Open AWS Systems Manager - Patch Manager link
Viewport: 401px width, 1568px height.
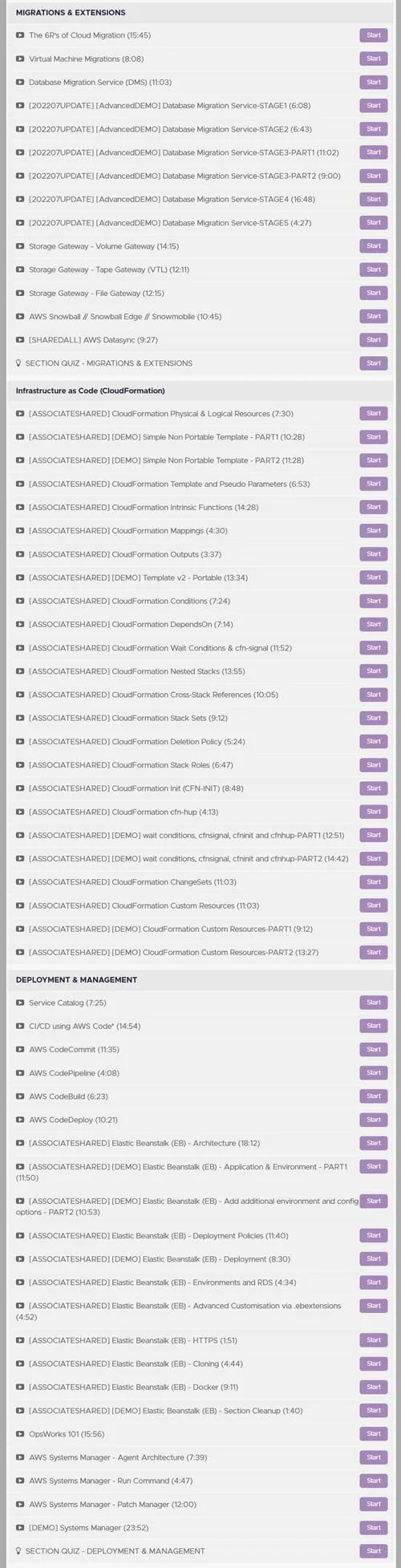[x=112, y=1505]
